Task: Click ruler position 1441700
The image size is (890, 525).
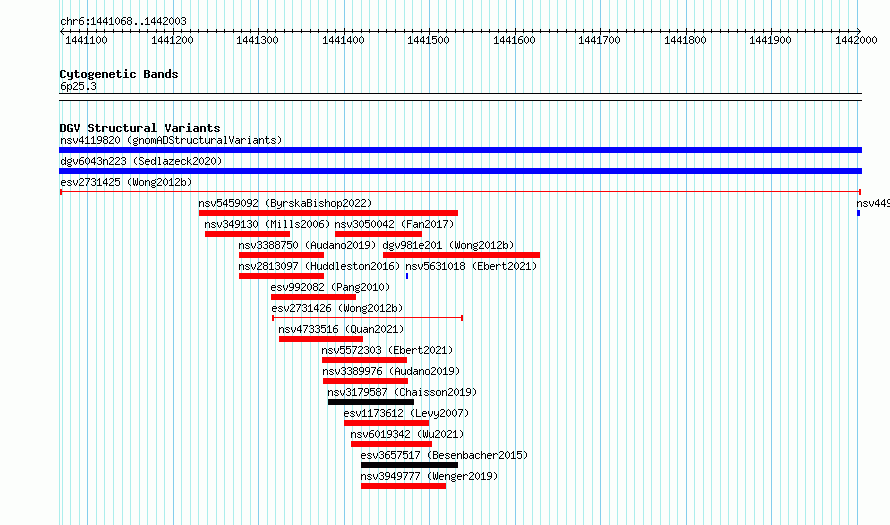Action: (x=599, y=40)
